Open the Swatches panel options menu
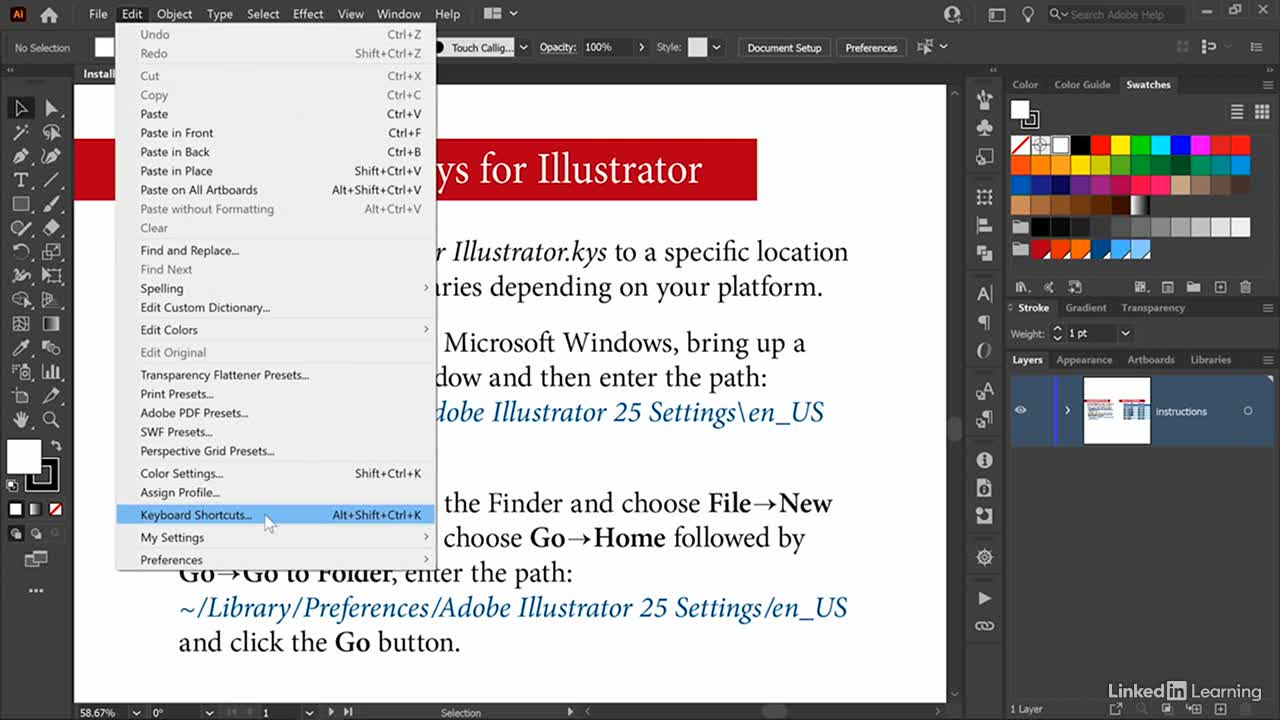The width and height of the screenshot is (1280, 720). [x=1268, y=85]
